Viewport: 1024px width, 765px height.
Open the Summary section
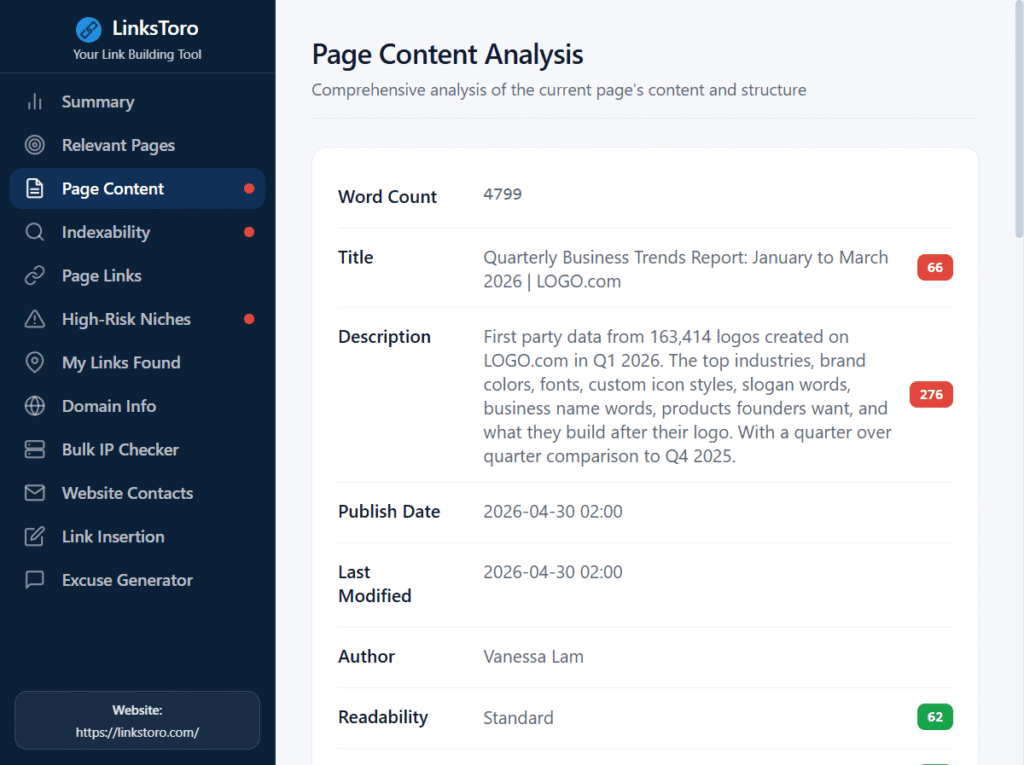(137, 102)
